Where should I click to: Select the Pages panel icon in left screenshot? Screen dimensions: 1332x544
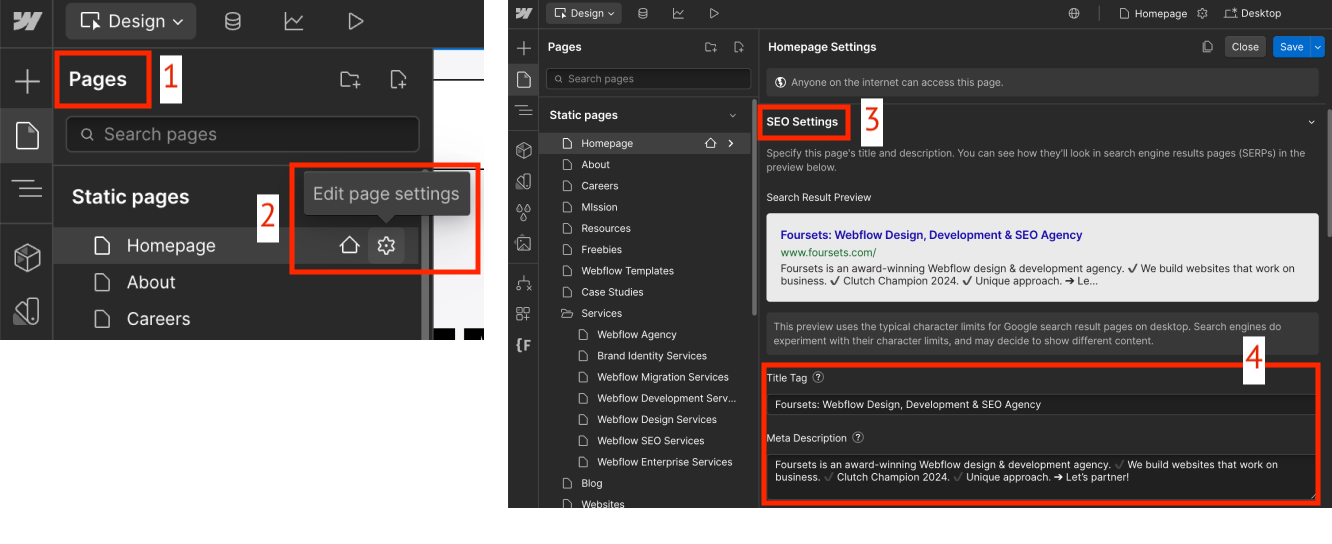[x=27, y=135]
